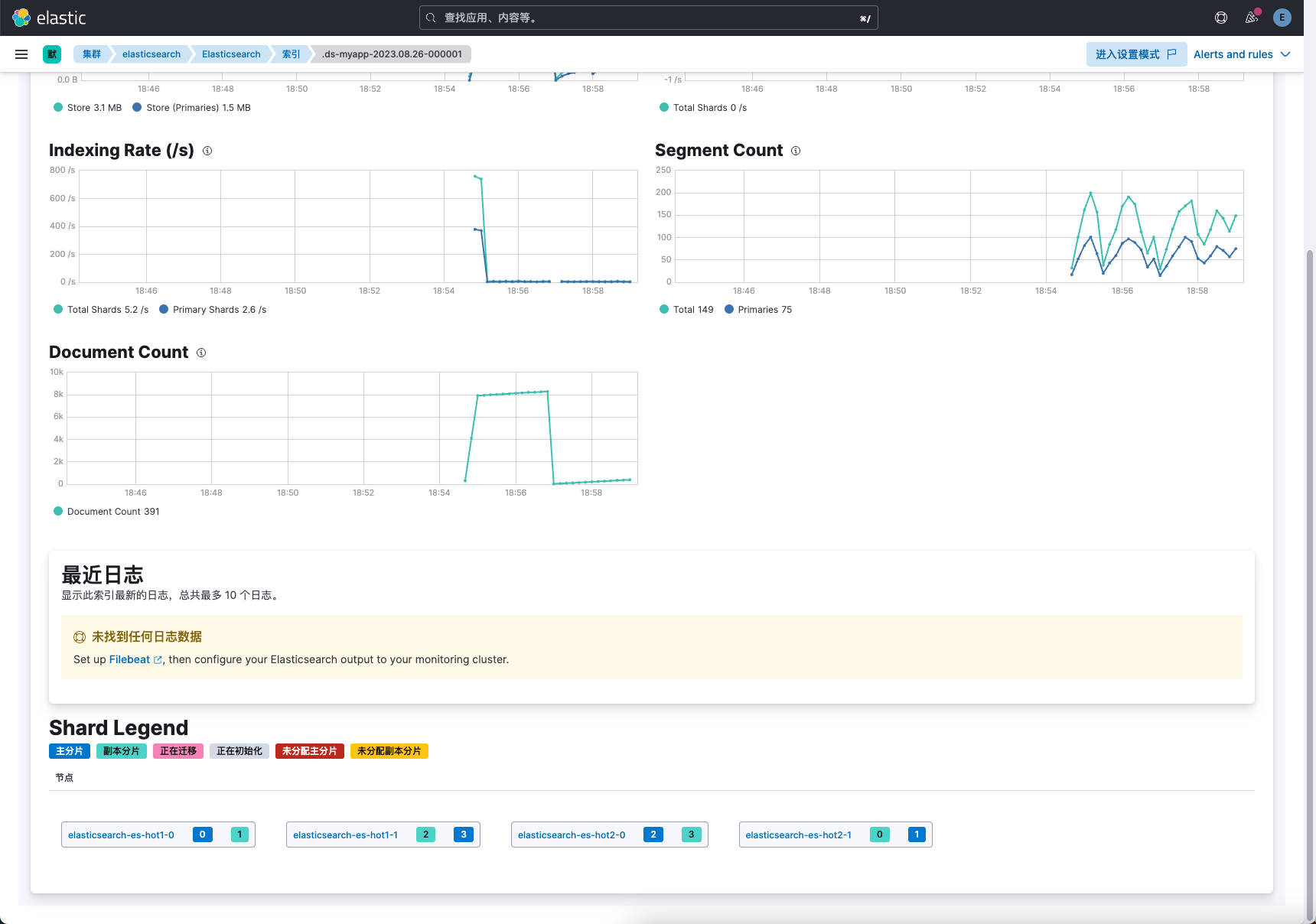Open node elasticsearch-es-hot2-1
This screenshot has height=924, width=1316.
pos(799,835)
